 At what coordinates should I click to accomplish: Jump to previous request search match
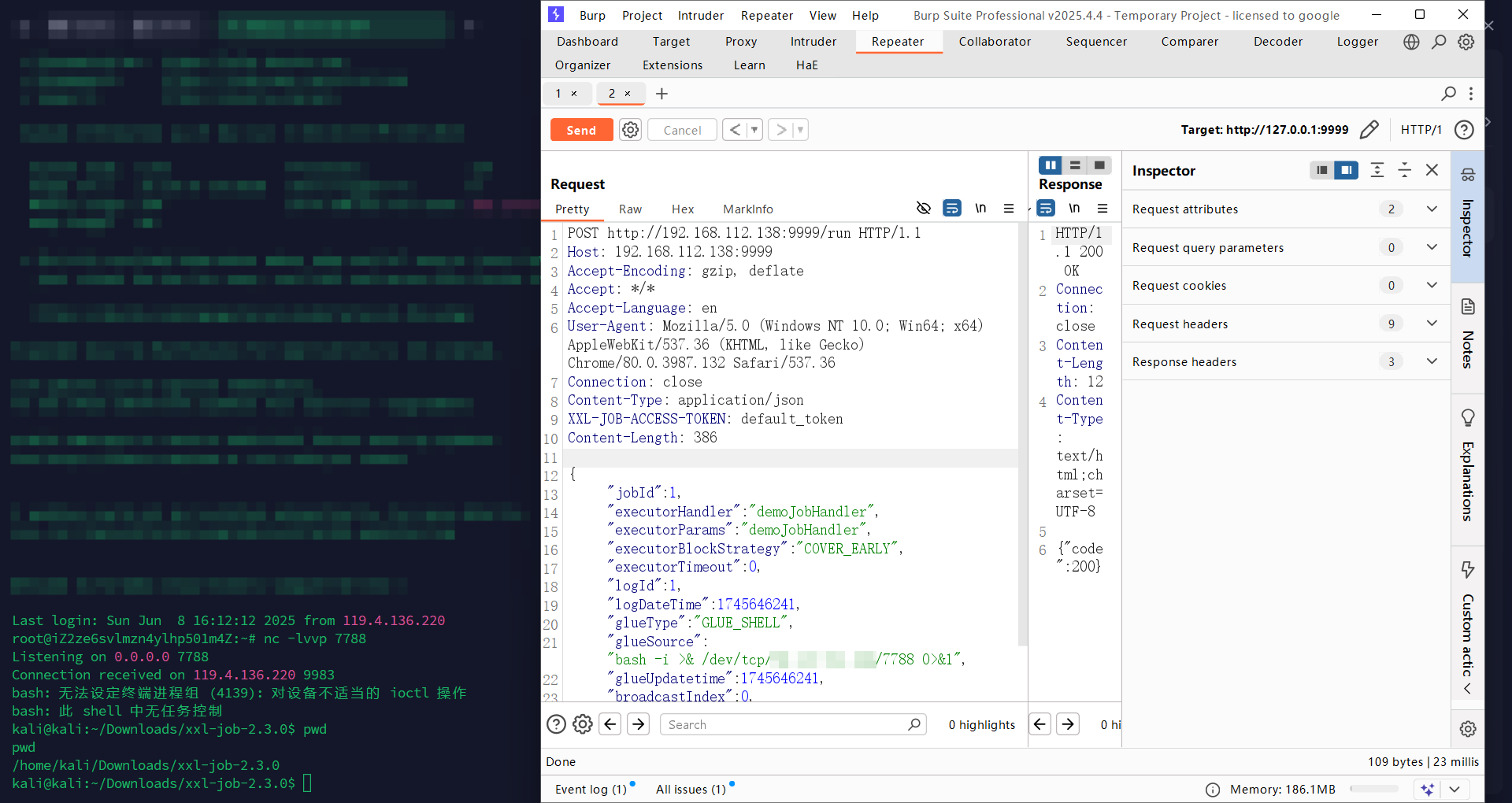coord(610,724)
